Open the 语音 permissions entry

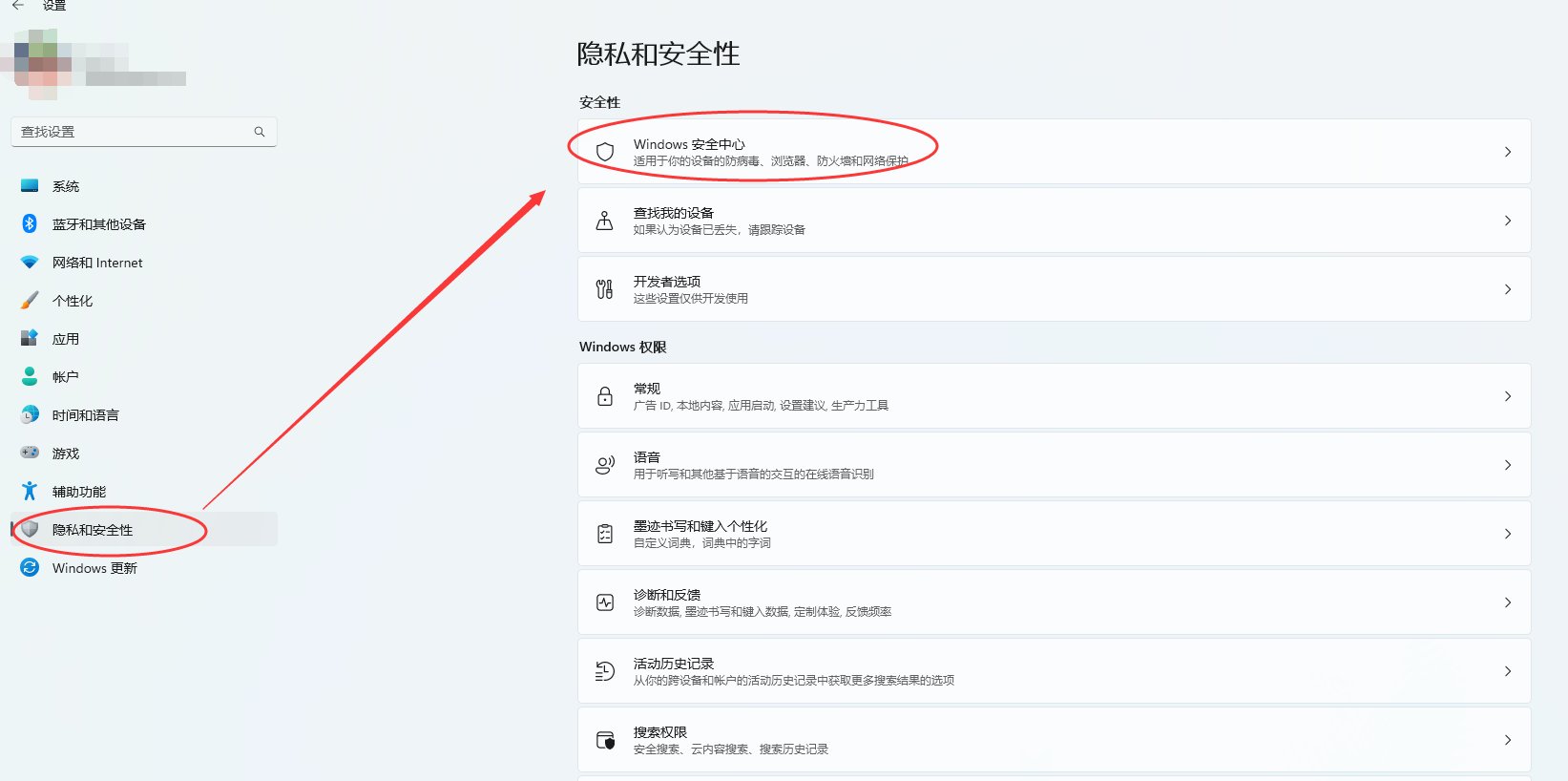tap(1054, 465)
